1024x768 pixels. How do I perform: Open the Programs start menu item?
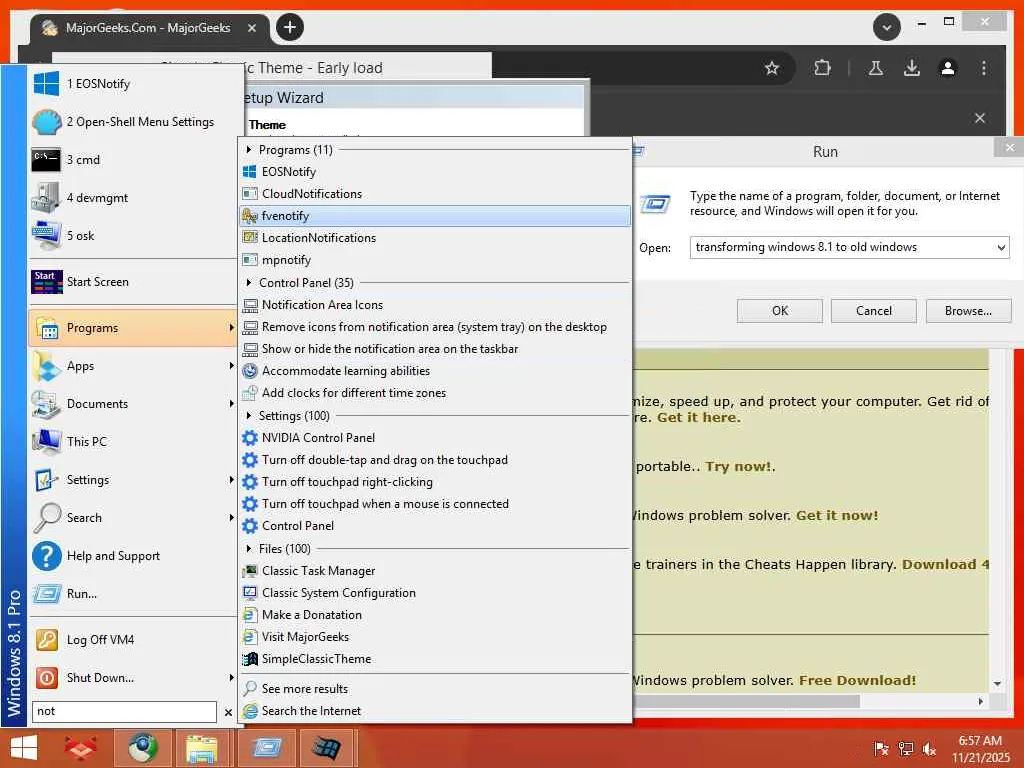(x=134, y=328)
